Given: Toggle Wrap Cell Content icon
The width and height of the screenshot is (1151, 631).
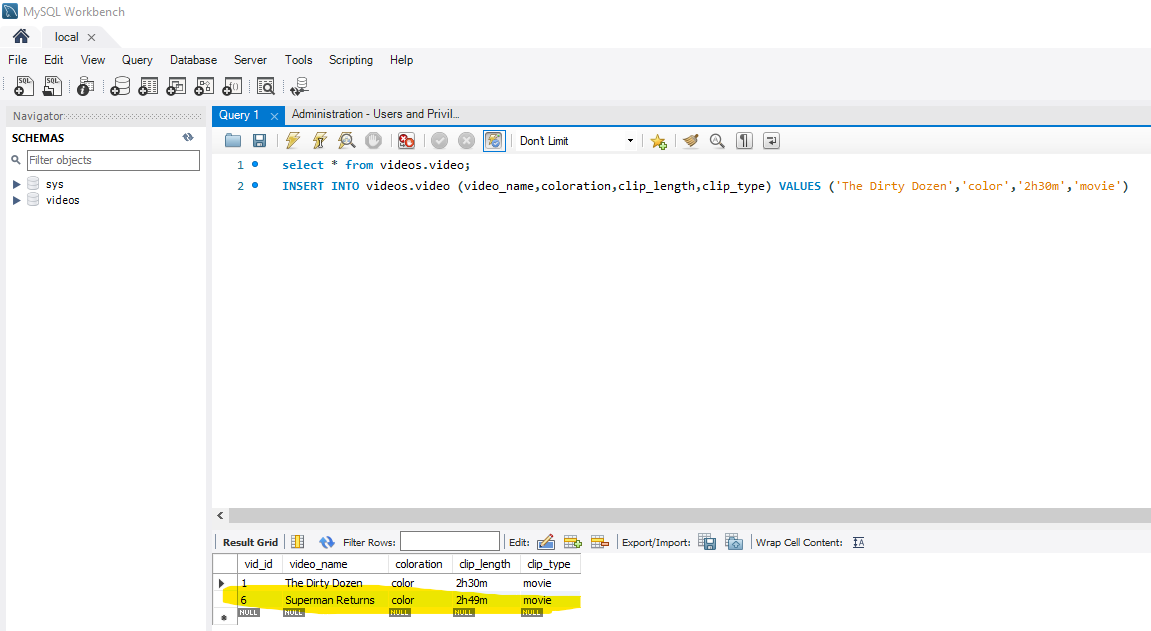Looking at the screenshot, I should pyautogui.click(x=859, y=542).
